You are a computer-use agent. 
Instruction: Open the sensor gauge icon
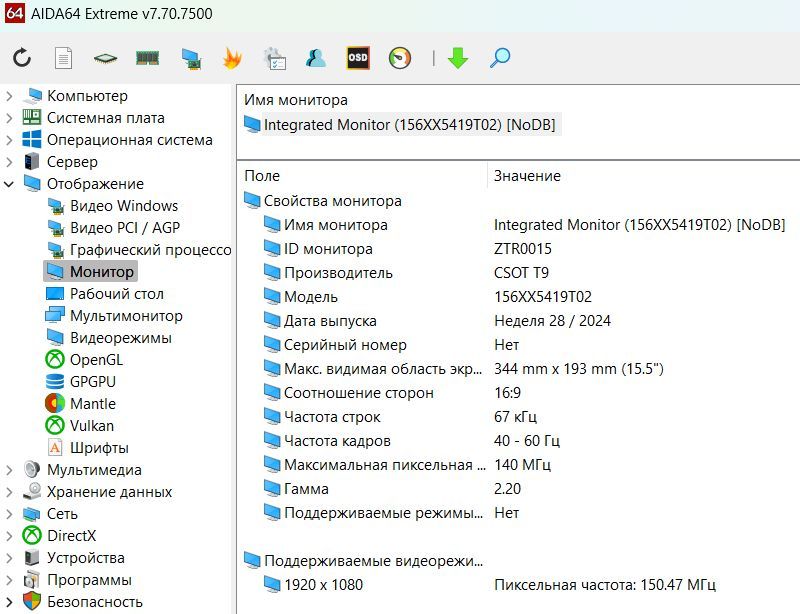[400, 58]
